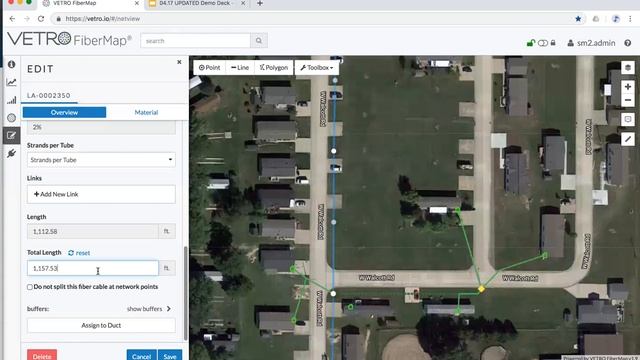
Task: Flip the header toggle switch
Action: [543, 43]
